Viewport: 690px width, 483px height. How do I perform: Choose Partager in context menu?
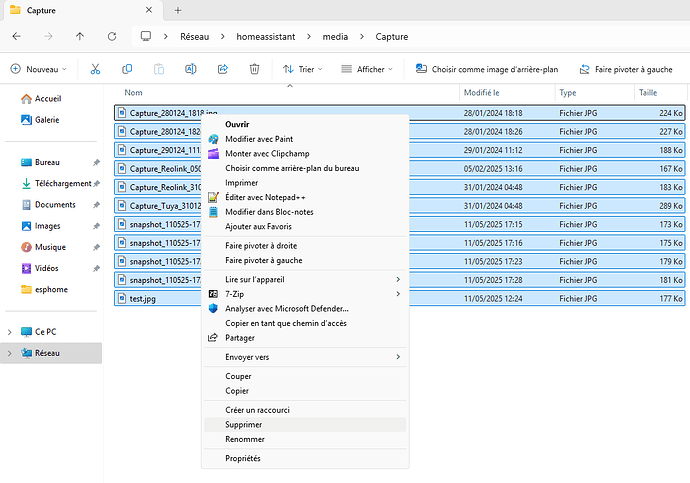[x=305, y=337]
